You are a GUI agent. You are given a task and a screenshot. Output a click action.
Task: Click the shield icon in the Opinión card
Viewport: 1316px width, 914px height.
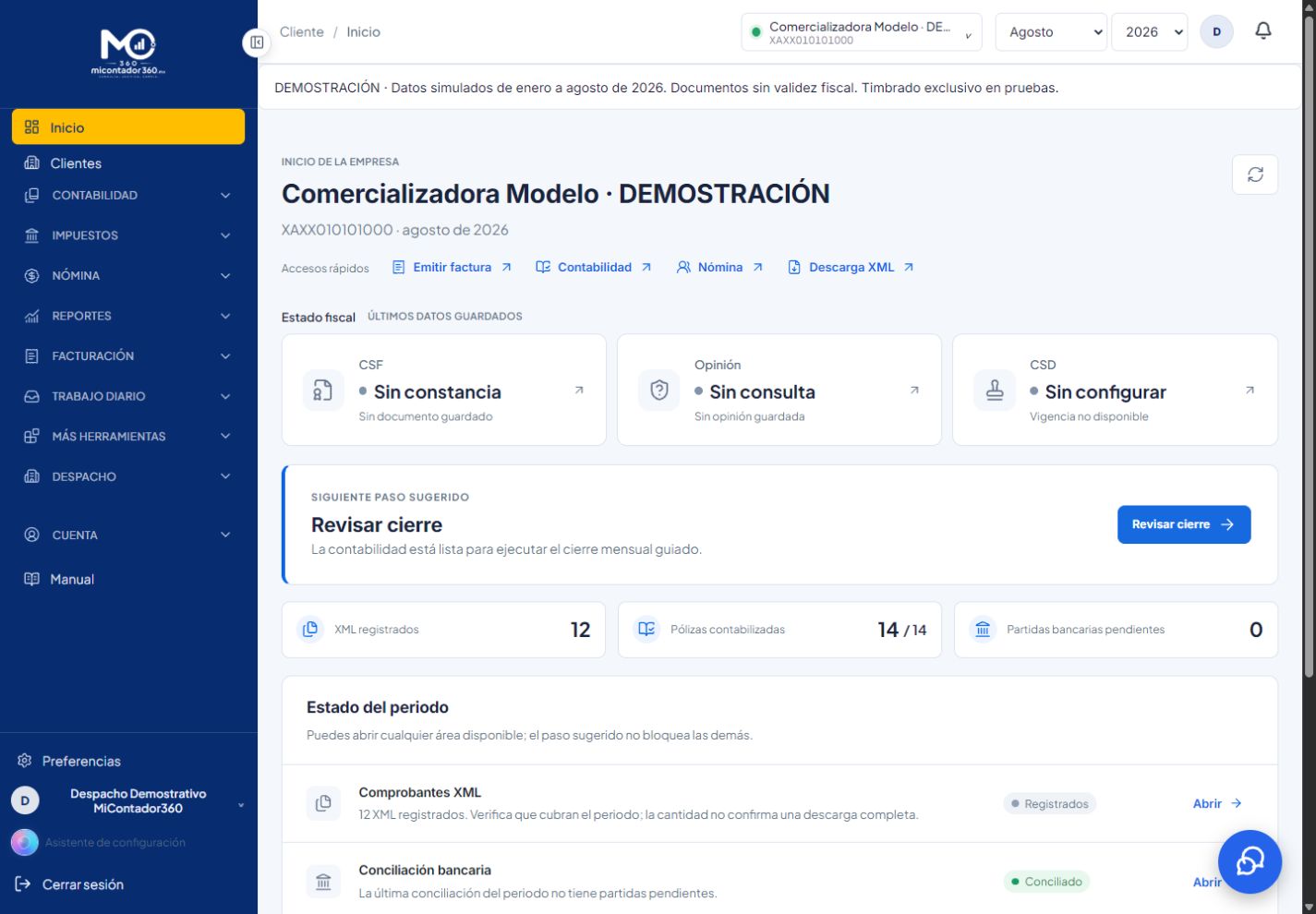coord(659,391)
